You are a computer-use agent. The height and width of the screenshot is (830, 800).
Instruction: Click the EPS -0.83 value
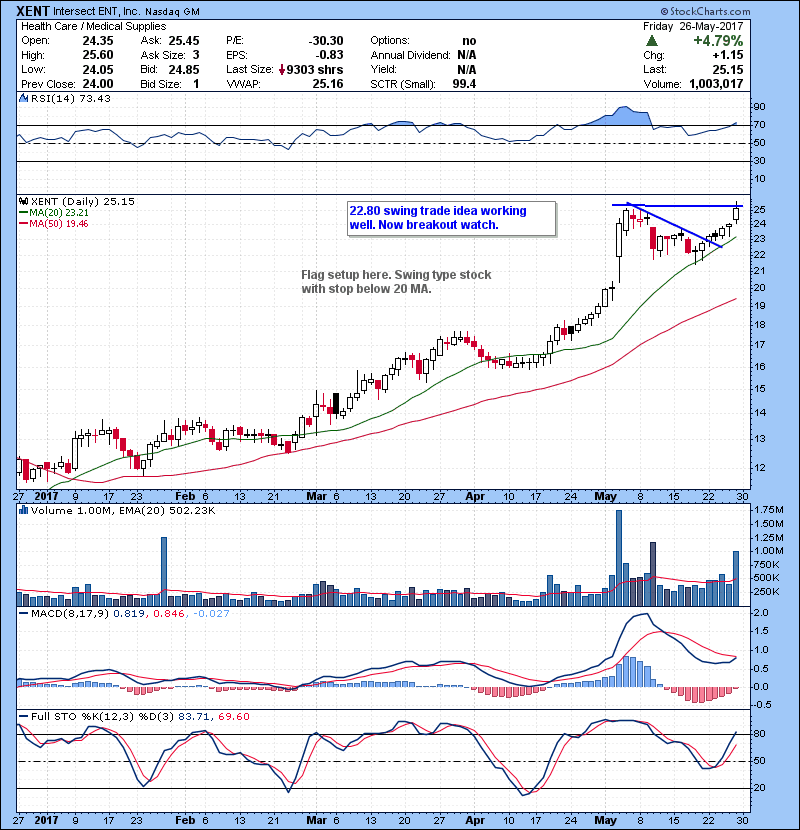tap(329, 55)
